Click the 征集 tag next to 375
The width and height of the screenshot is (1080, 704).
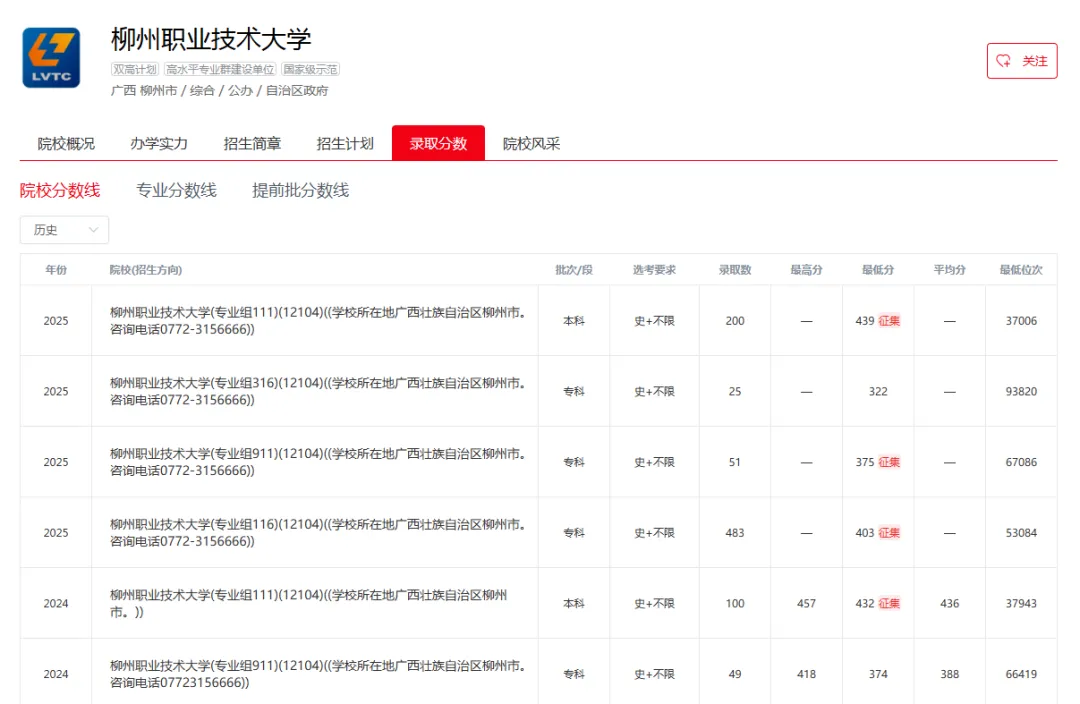[x=889, y=462]
